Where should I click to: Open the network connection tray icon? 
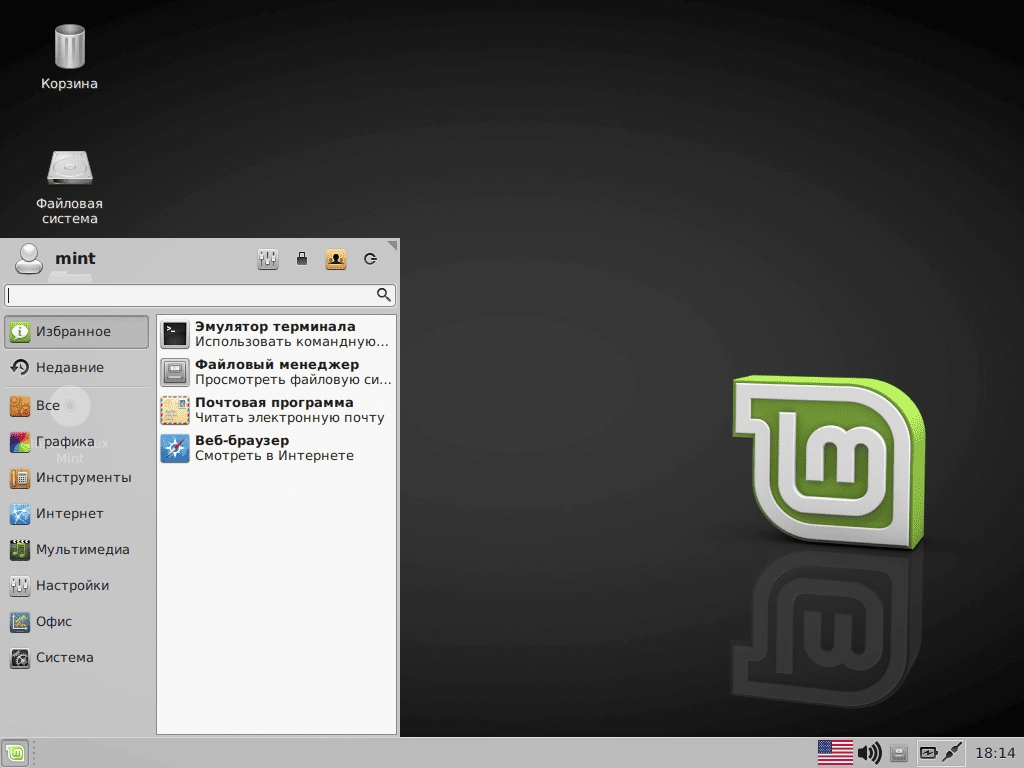pos(952,753)
